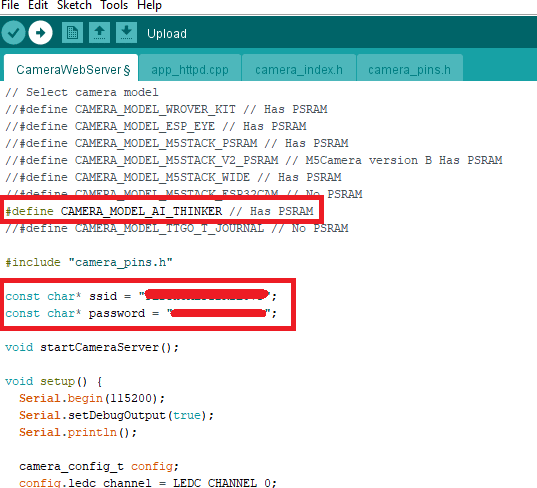Place cursor on the CAMERA_MODEL_WROVER_KIT comment line
Viewport: 537px width, 488px height.
pyautogui.click(x=166, y=109)
